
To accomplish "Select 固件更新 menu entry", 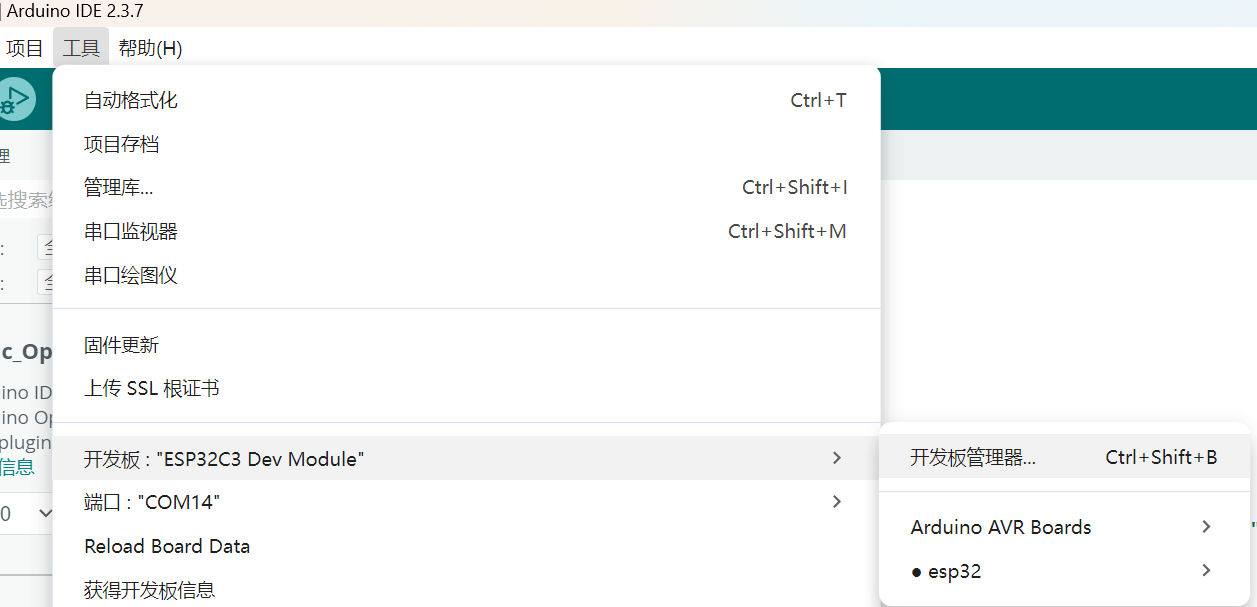I will 466,345.
